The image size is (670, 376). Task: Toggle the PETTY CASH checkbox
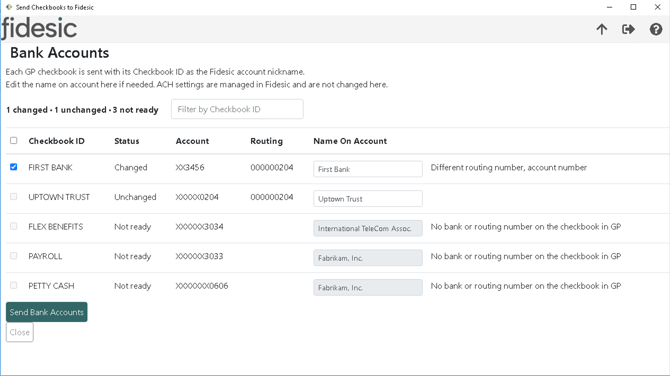[14, 285]
